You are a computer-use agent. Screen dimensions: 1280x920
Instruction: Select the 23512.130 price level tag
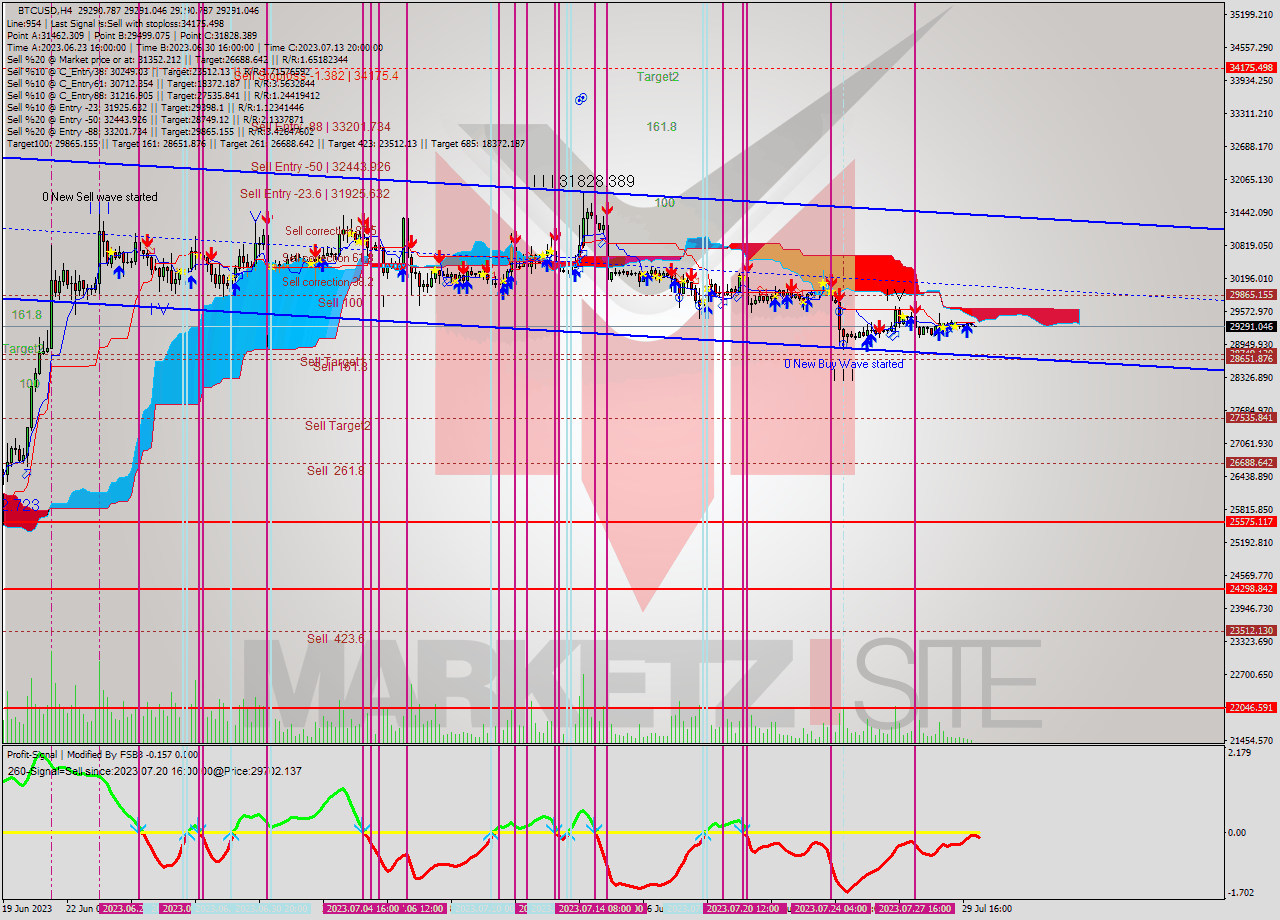coord(1251,631)
